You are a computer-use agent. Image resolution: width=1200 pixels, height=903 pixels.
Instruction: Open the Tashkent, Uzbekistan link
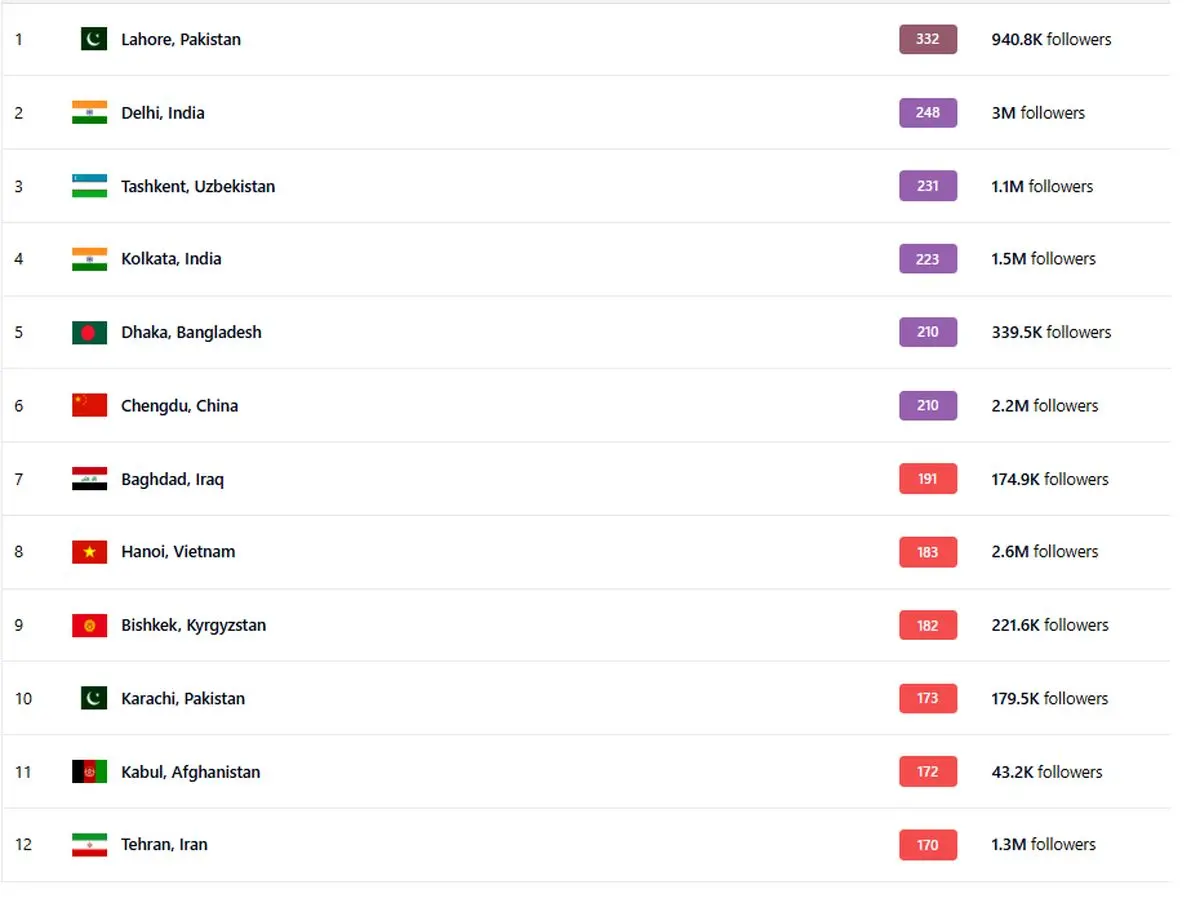point(198,186)
